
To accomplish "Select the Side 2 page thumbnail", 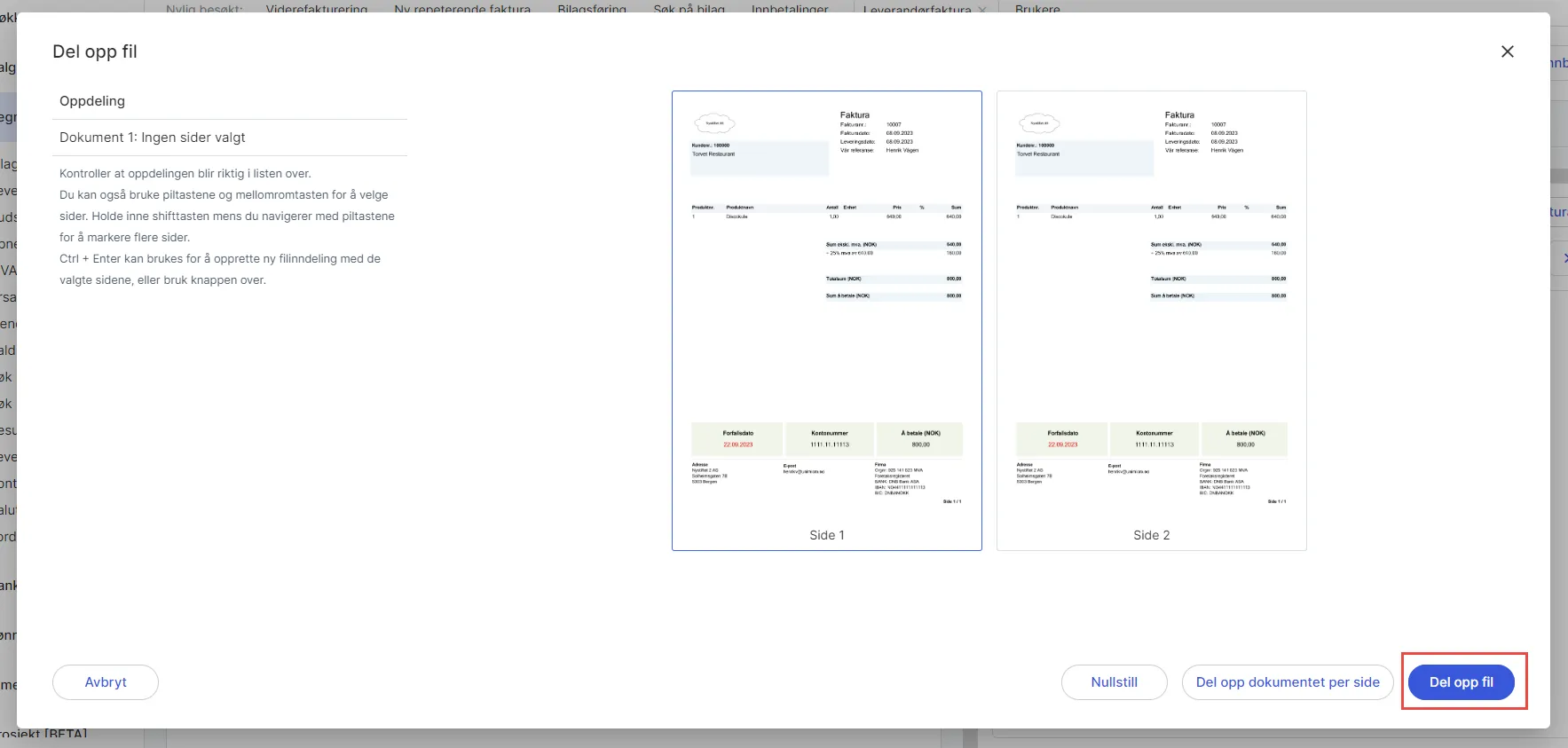I will tap(1152, 320).
